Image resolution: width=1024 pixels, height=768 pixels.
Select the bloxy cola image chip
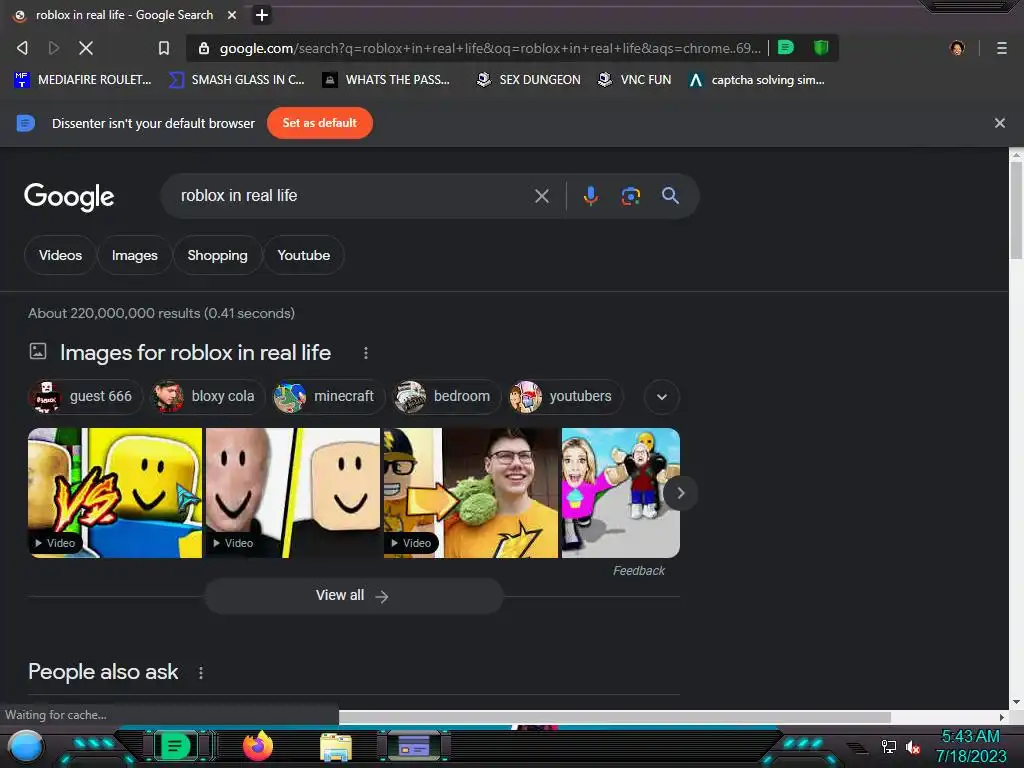[206, 396]
